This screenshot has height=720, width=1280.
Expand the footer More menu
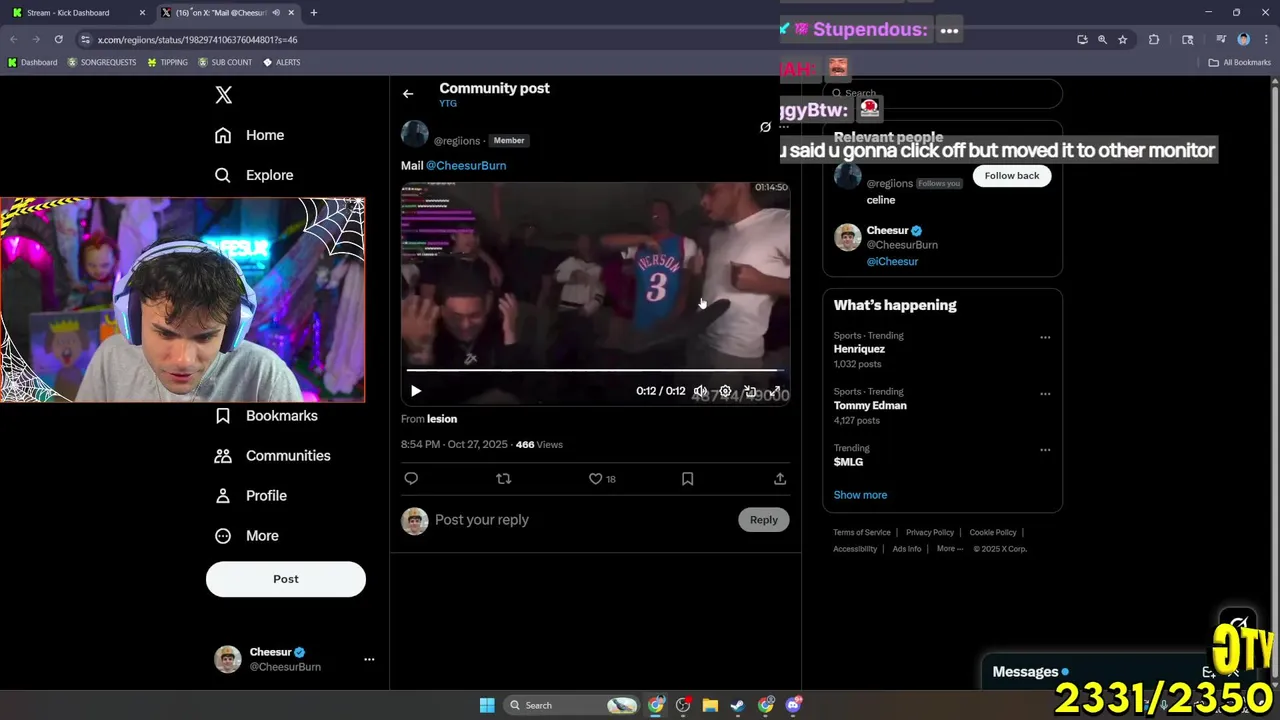[950, 549]
